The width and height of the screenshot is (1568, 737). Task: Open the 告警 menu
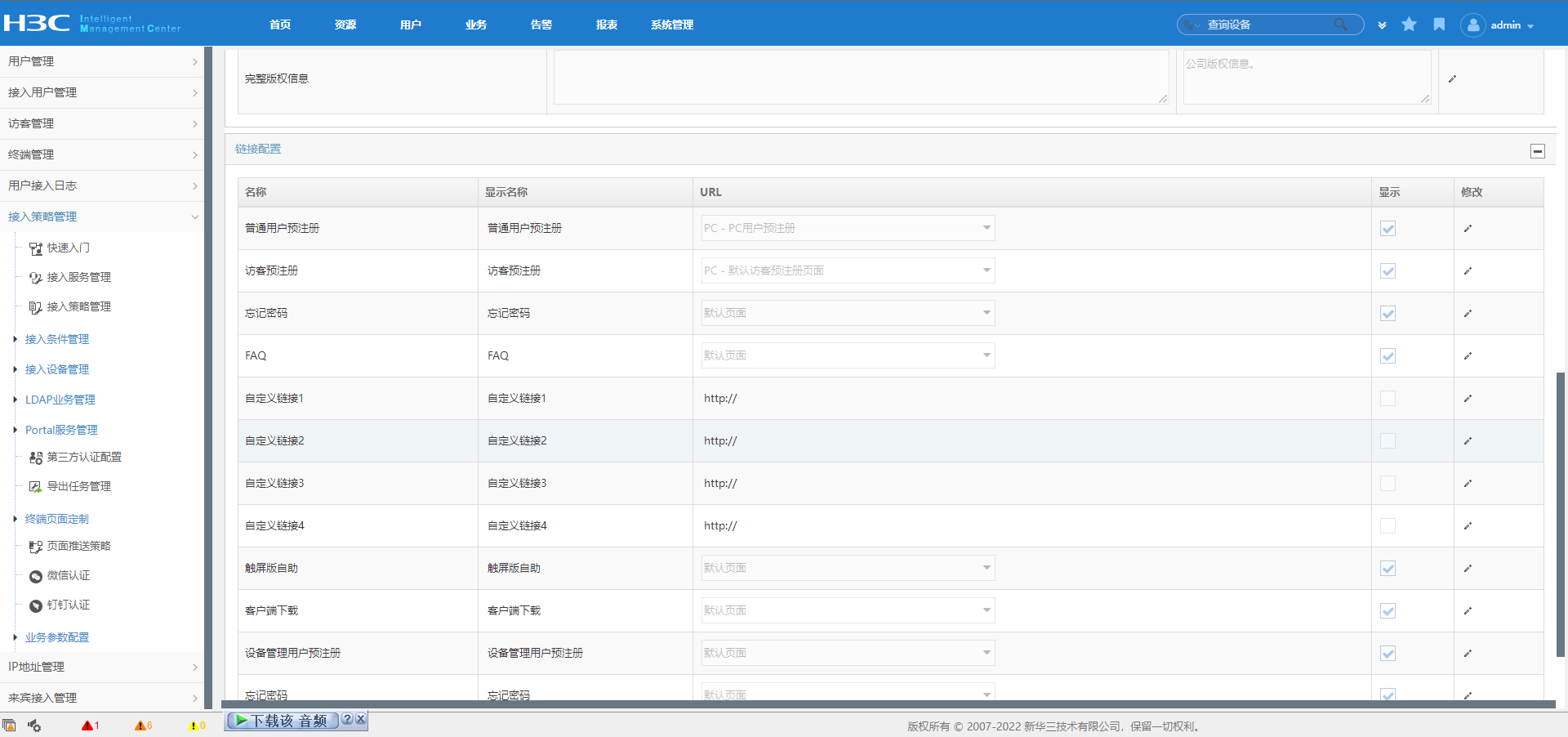click(x=541, y=25)
